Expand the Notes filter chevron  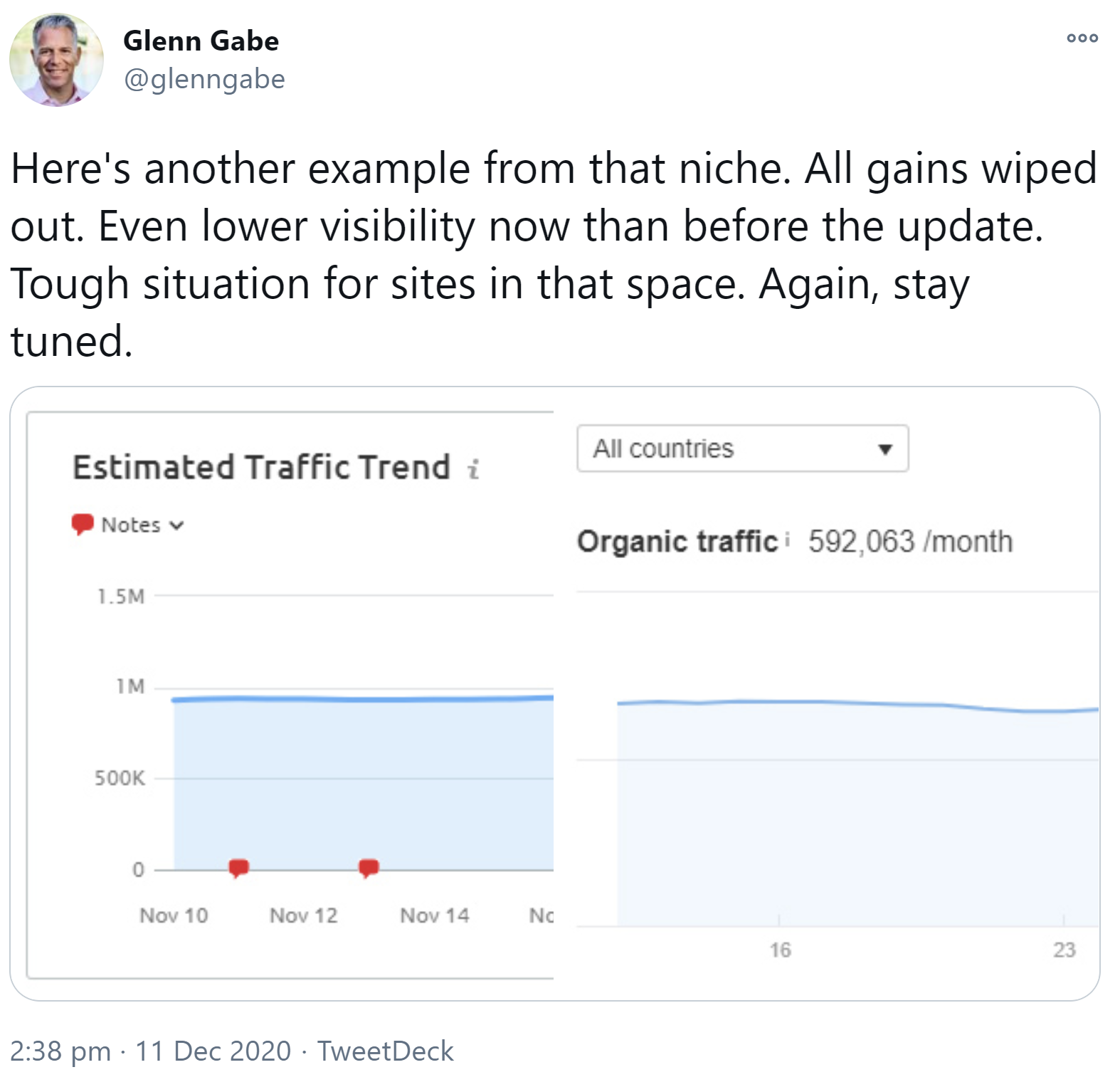(176, 525)
